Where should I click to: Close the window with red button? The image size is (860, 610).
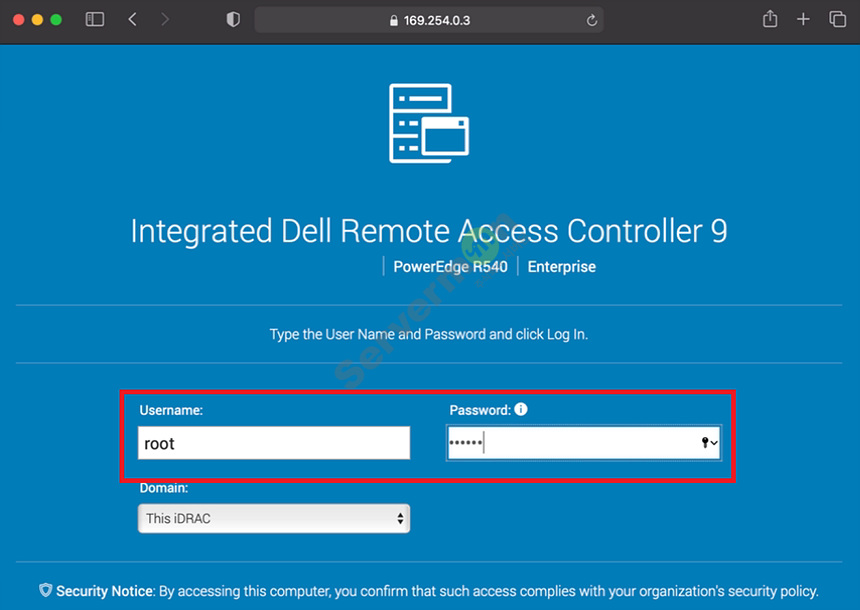pyautogui.click(x=19, y=20)
